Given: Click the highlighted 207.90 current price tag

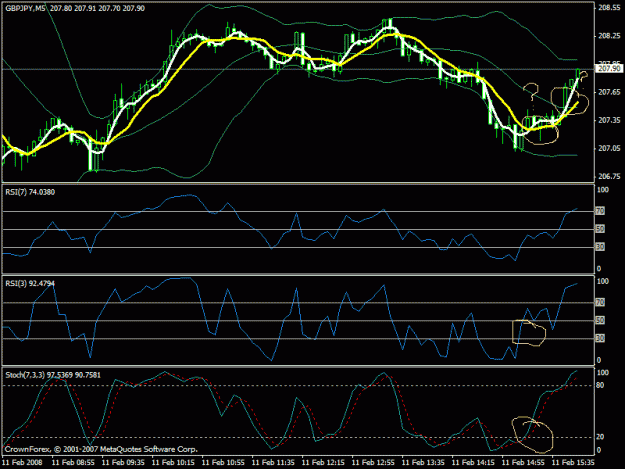Looking at the screenshot, I should 609,69.
